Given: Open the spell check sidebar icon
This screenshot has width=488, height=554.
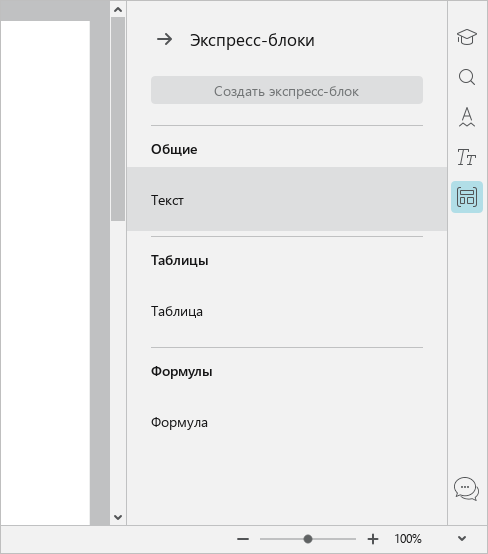Looking at the screenshot, I should [466, 117].
